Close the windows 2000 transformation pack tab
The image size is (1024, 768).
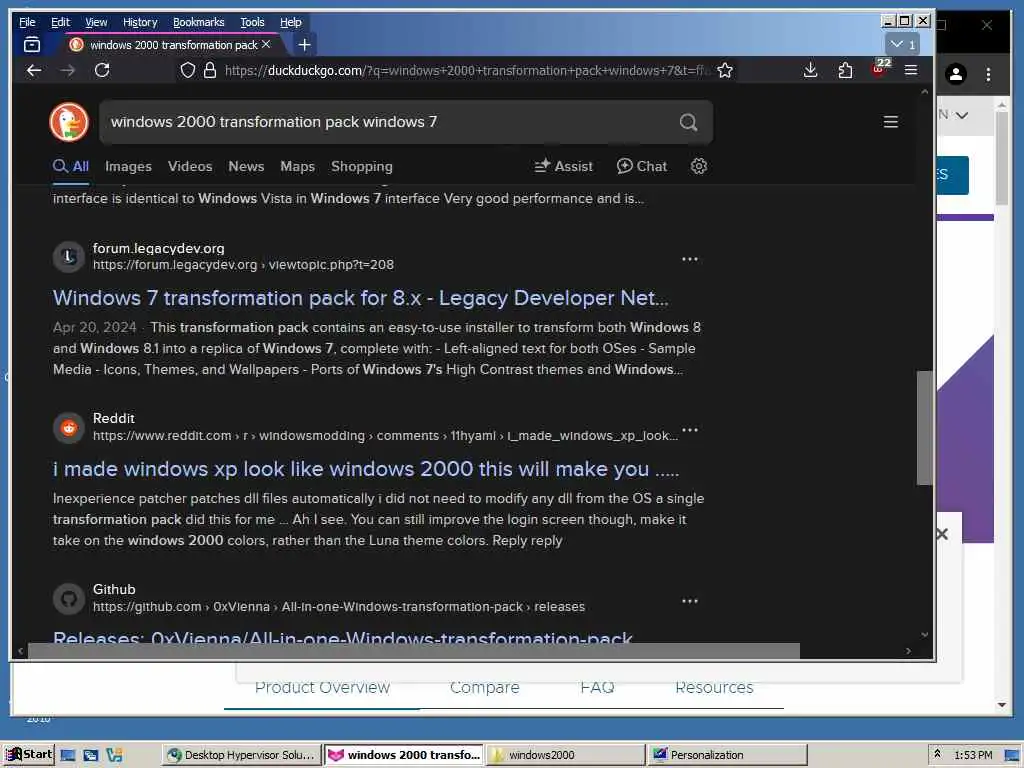pos(266,44)
